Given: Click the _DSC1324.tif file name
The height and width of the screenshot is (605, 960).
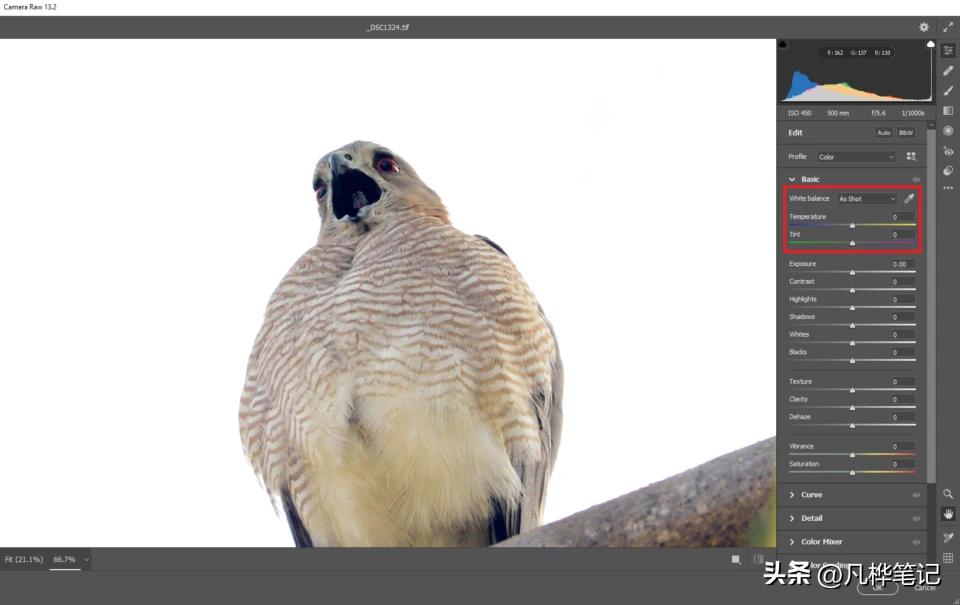Looking at the screenshot, I should [388, 28].
